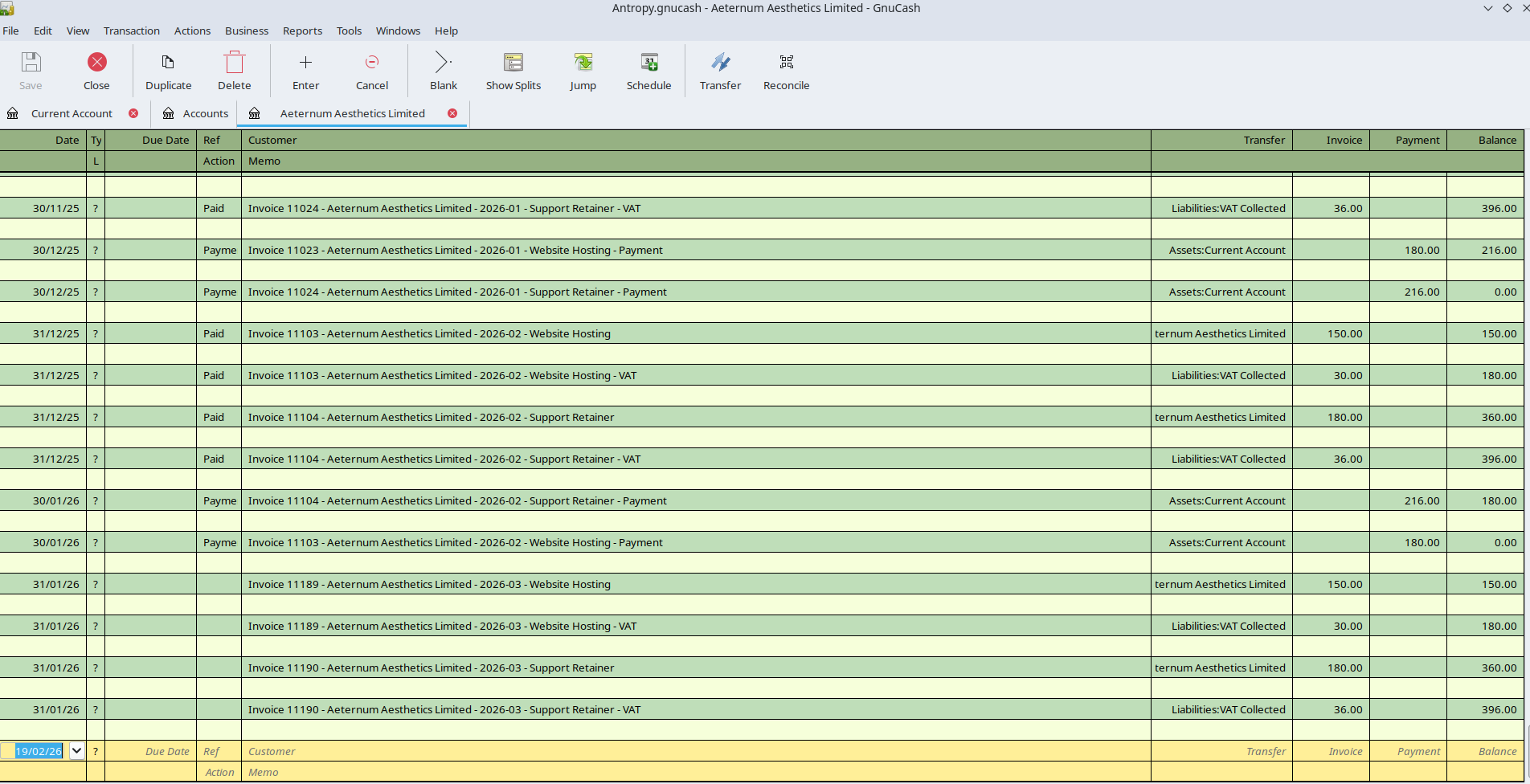Move to the Blank transaction row
This screenshot has height=784, width=1530.
443,71
